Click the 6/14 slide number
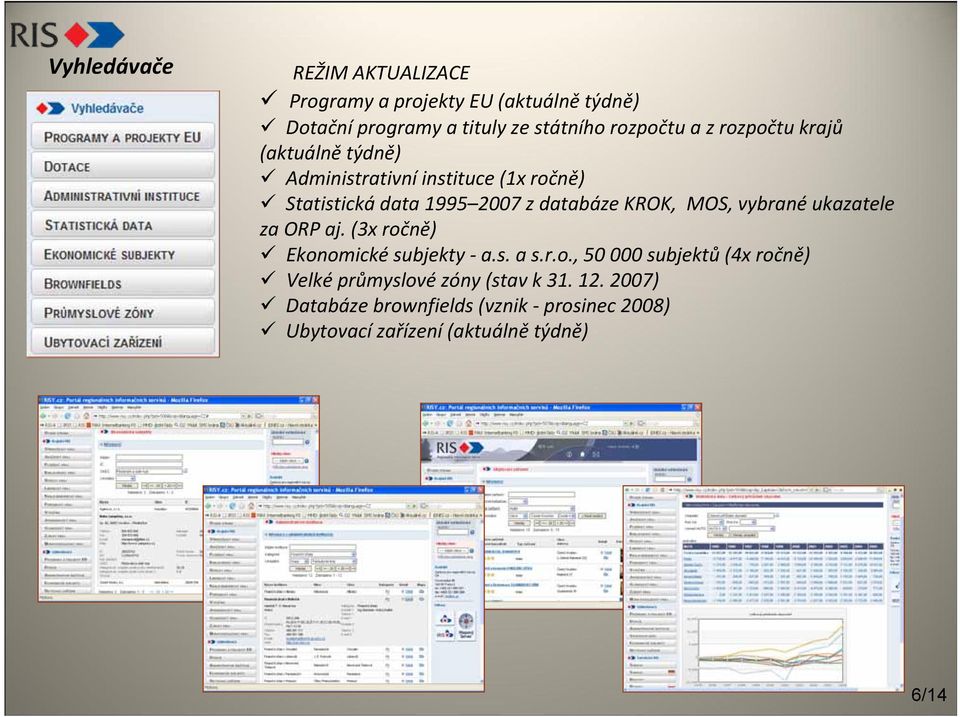The image size is (960, 717). pyautogui.click(x=928, y=695)
